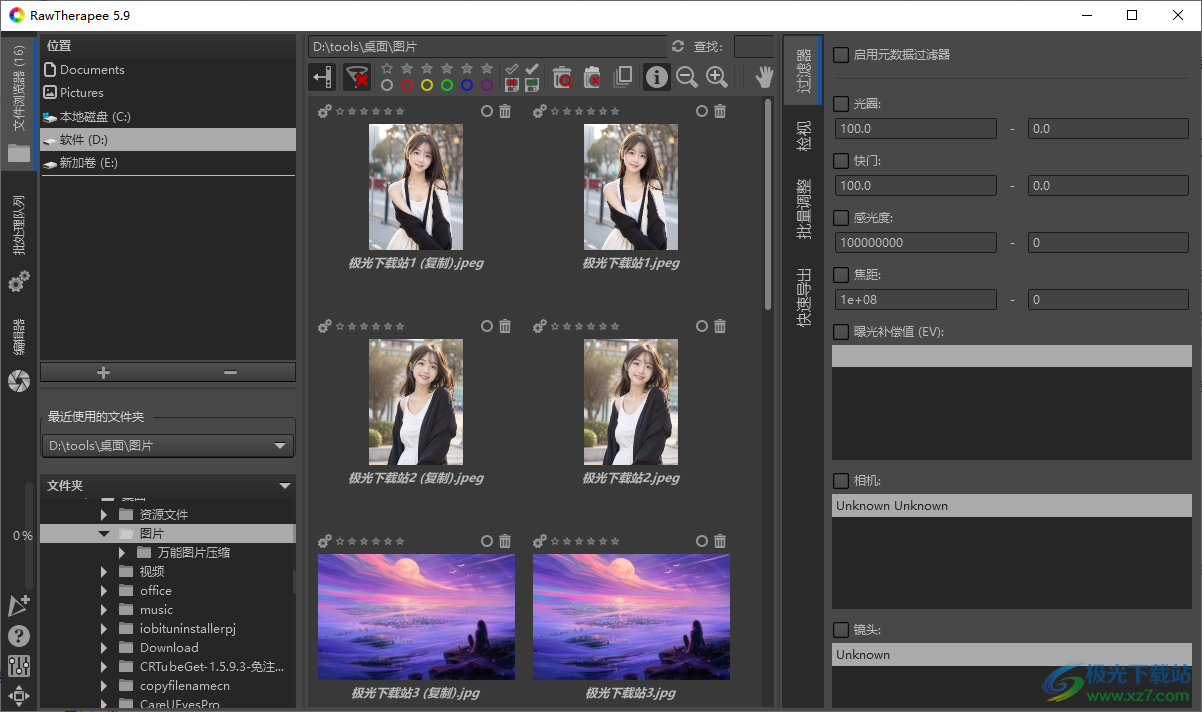Select 本地磁盘 (C:) in places
Viewport: 1202px width, 712px height.
[168, 117]
